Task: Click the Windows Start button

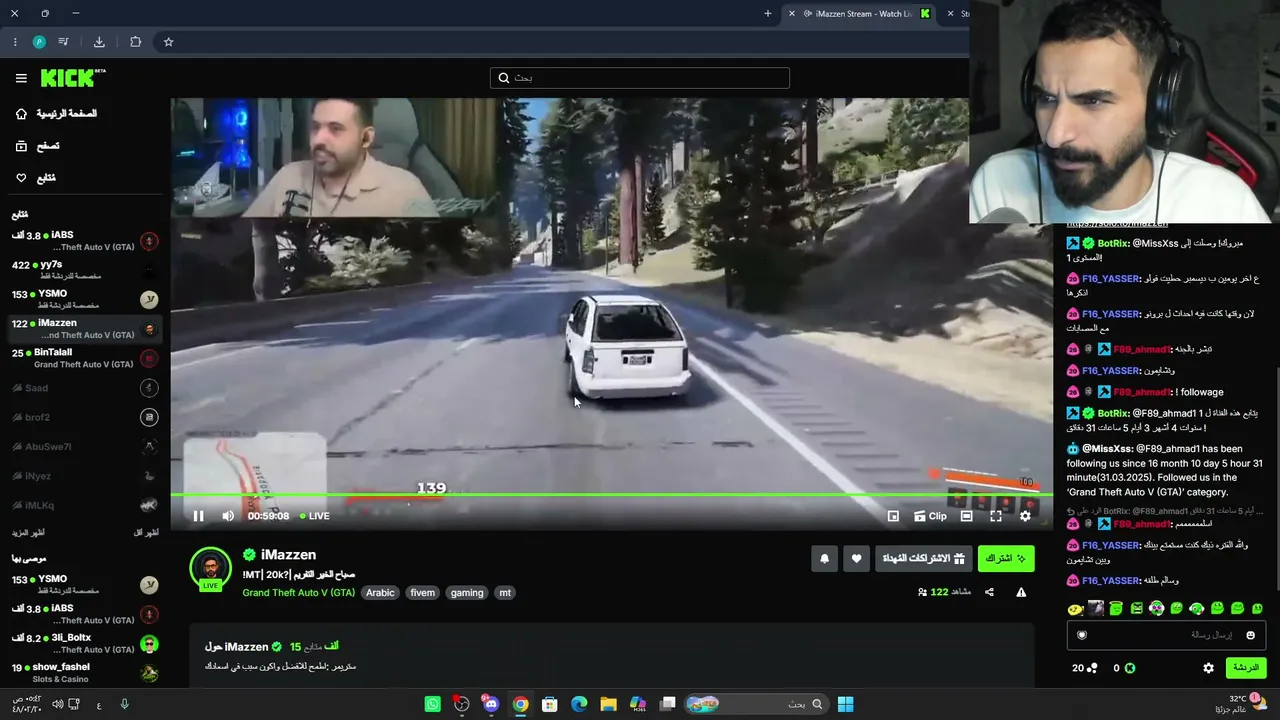Action: 845,704
